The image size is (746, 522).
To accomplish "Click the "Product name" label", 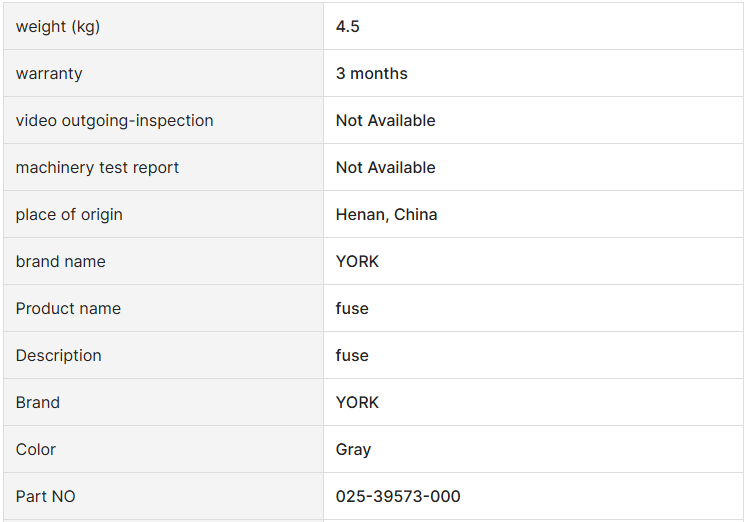I will click(68, 309).
